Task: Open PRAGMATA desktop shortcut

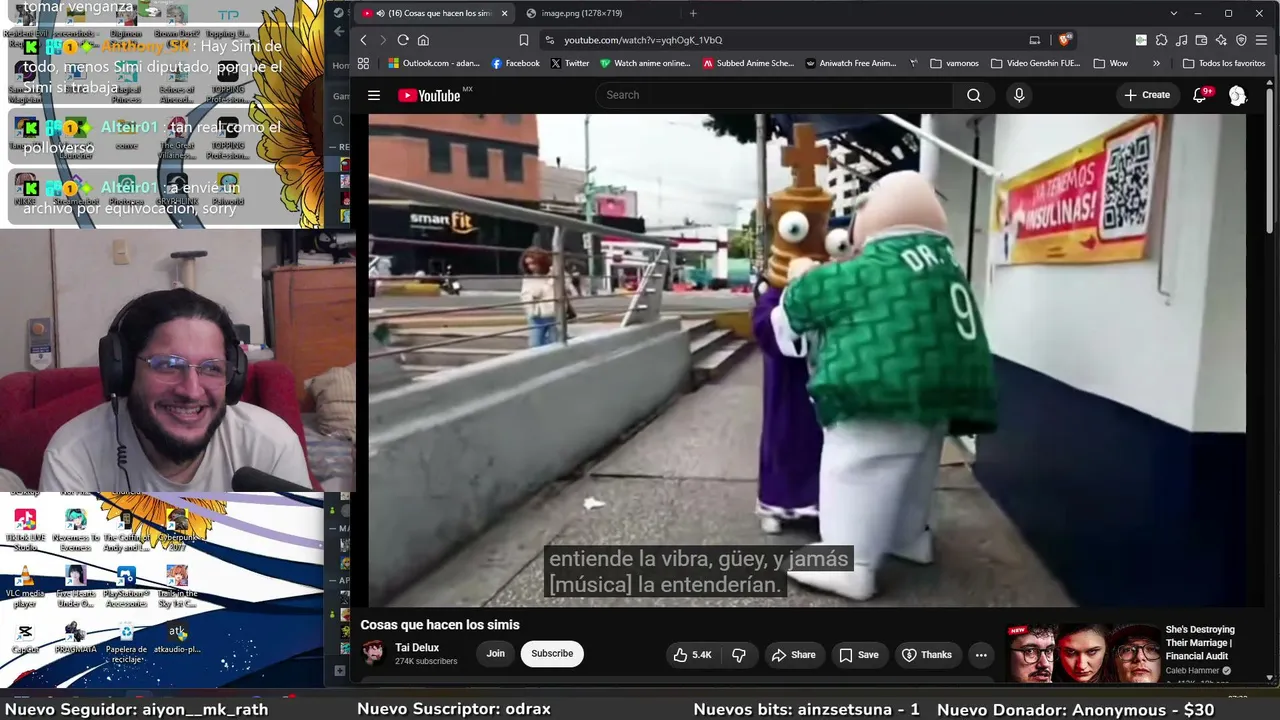Action: [76, 638]
